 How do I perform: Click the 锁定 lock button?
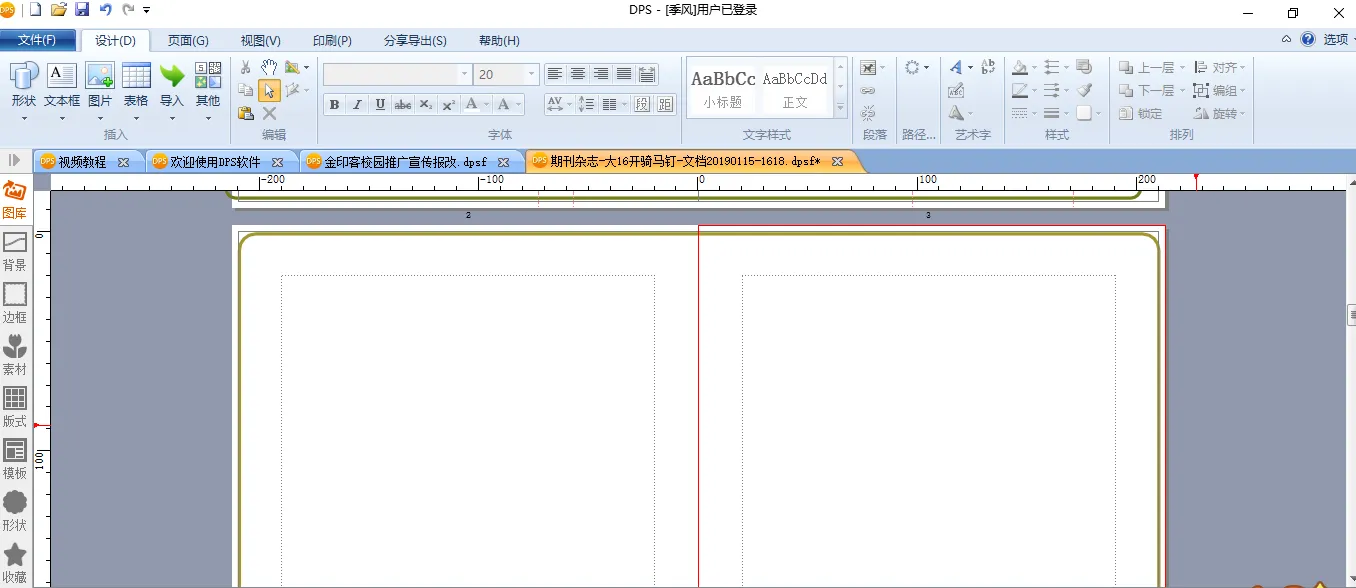coord(1141,114)
